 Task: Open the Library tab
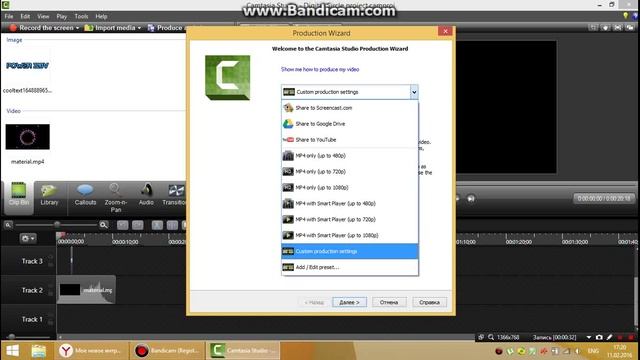pyautogui.click(x=49, y=195)
